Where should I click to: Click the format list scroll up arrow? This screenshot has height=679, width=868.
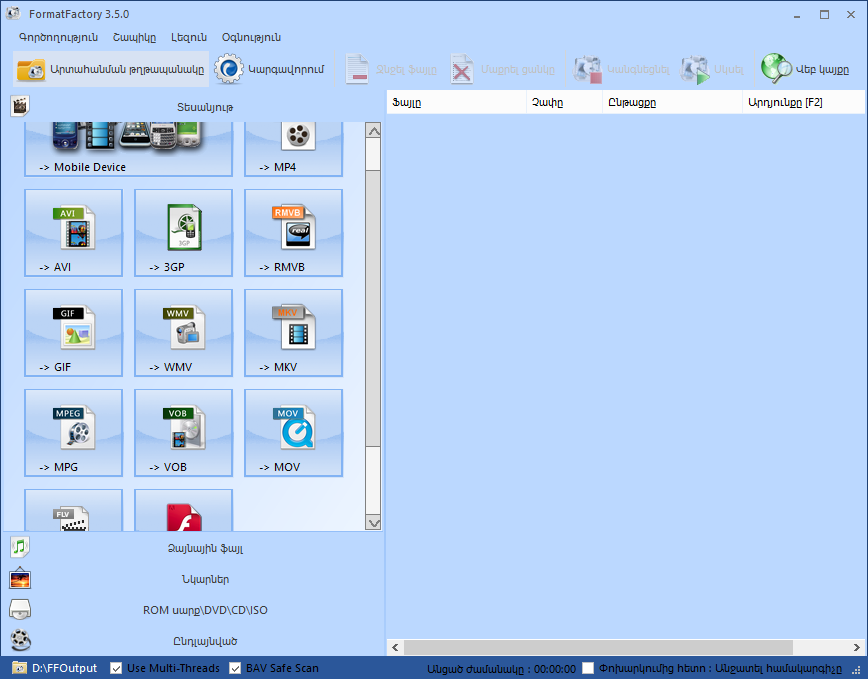coord(374,131)
